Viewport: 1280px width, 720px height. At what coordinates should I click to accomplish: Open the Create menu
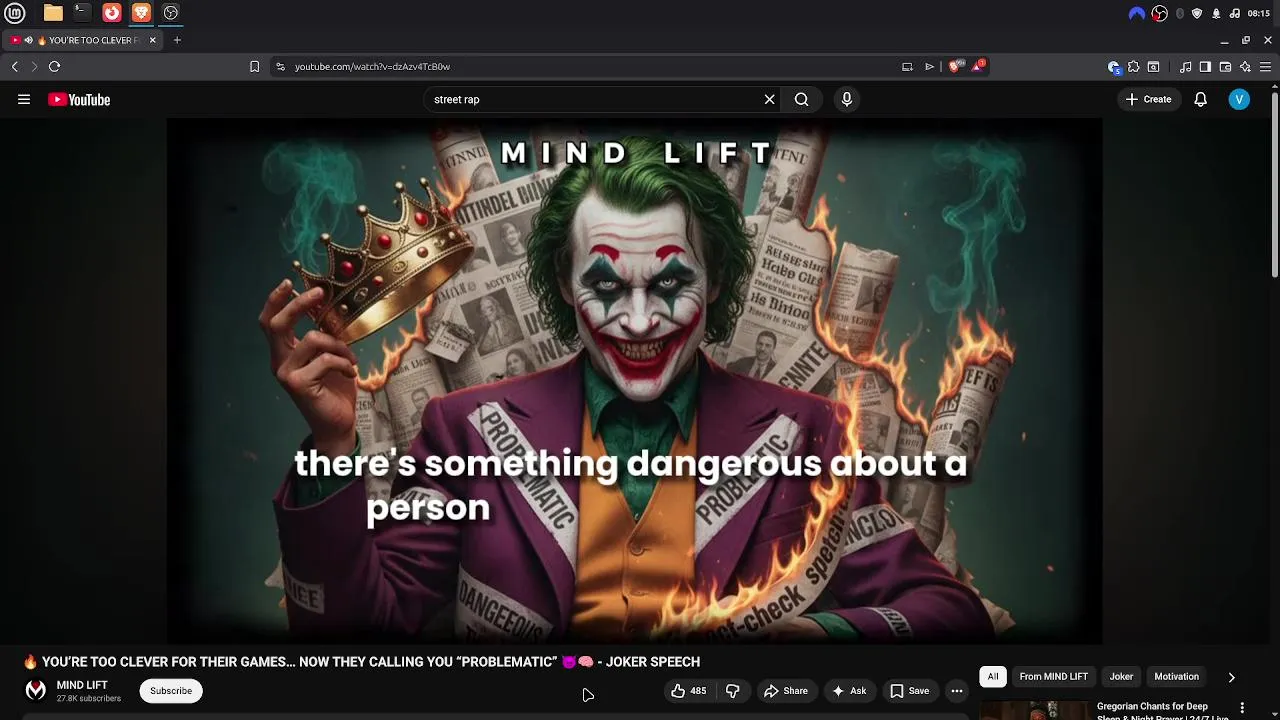(x=1148, y=99)
